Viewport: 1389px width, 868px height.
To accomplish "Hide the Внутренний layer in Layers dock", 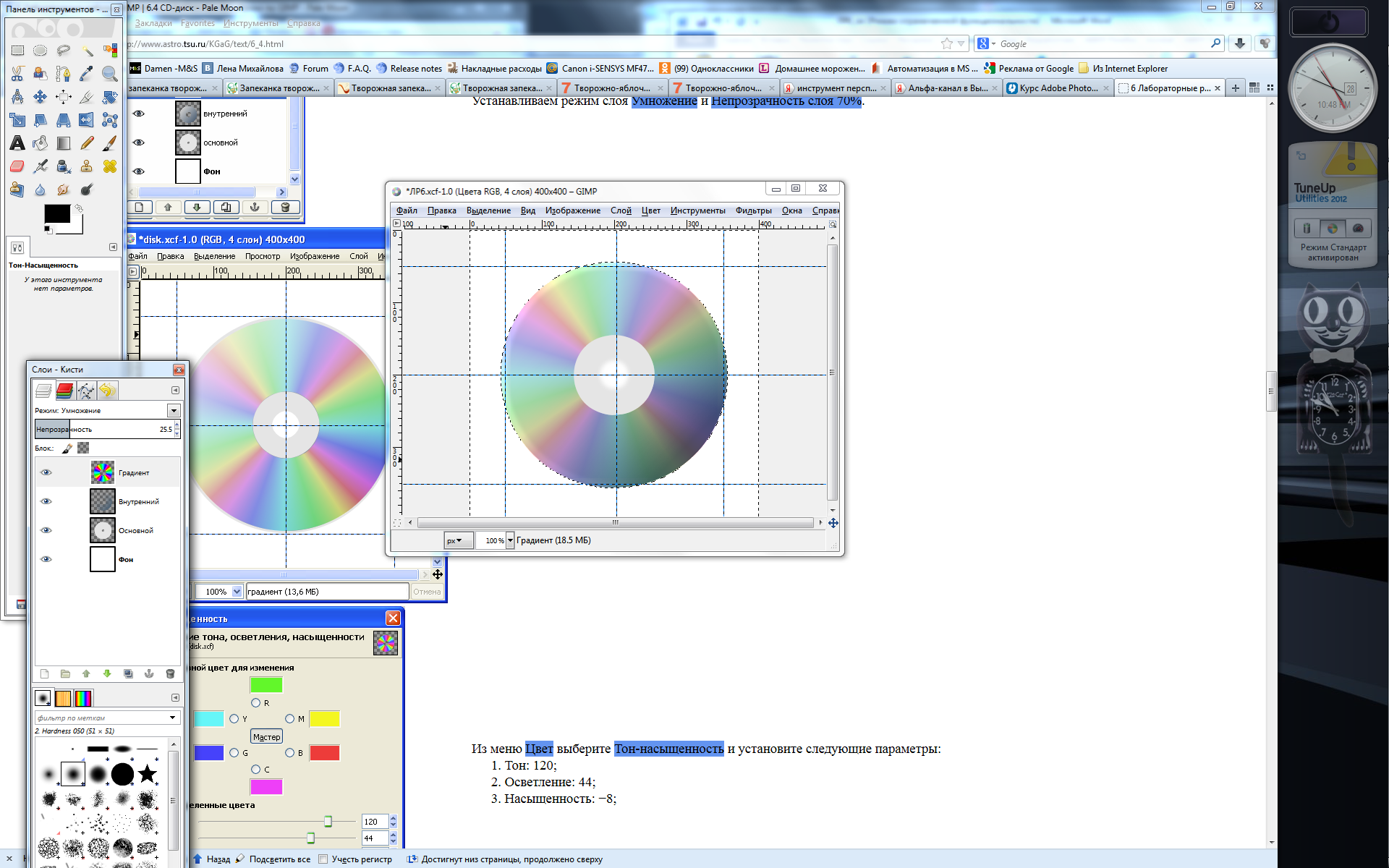I will [x=46, y=501].
